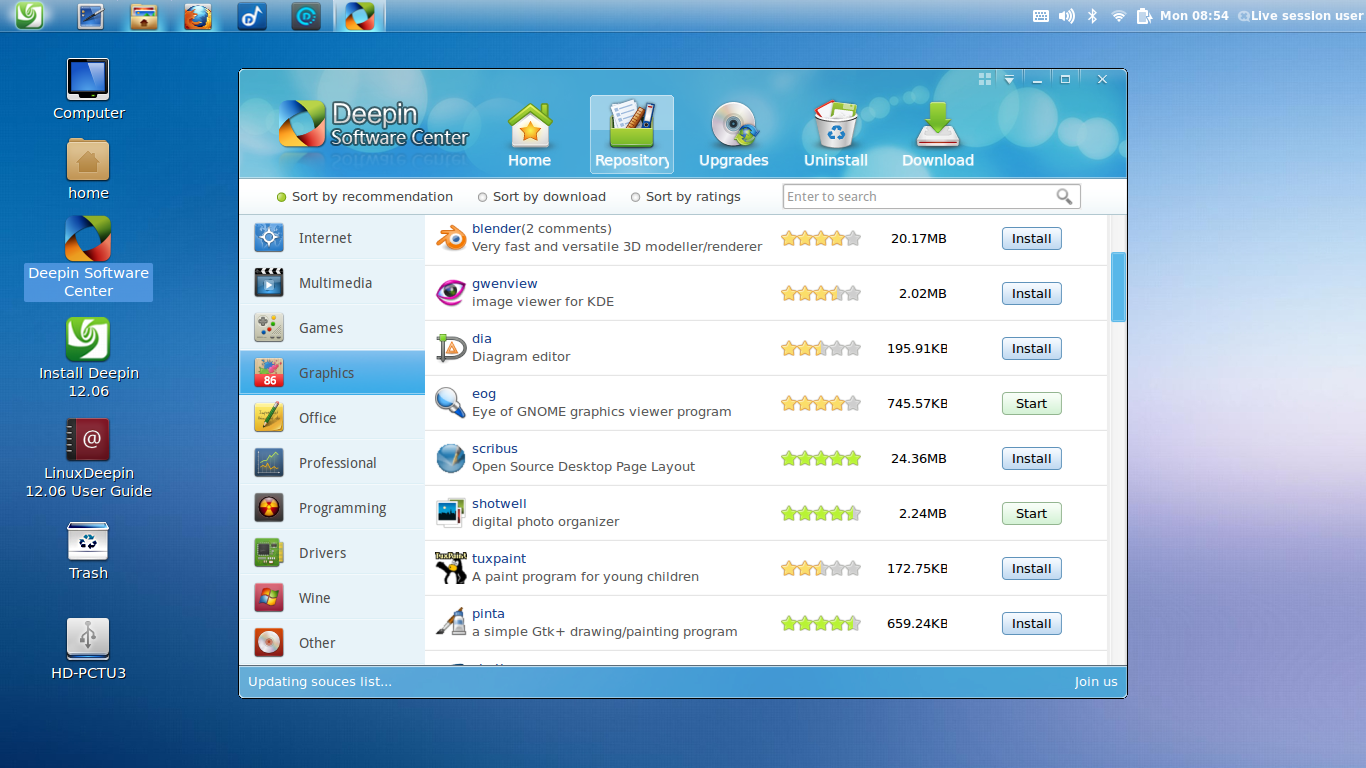Click the software list vertical scrollbar
This screenshot has height=768, width=1366.
[1118, 287]
